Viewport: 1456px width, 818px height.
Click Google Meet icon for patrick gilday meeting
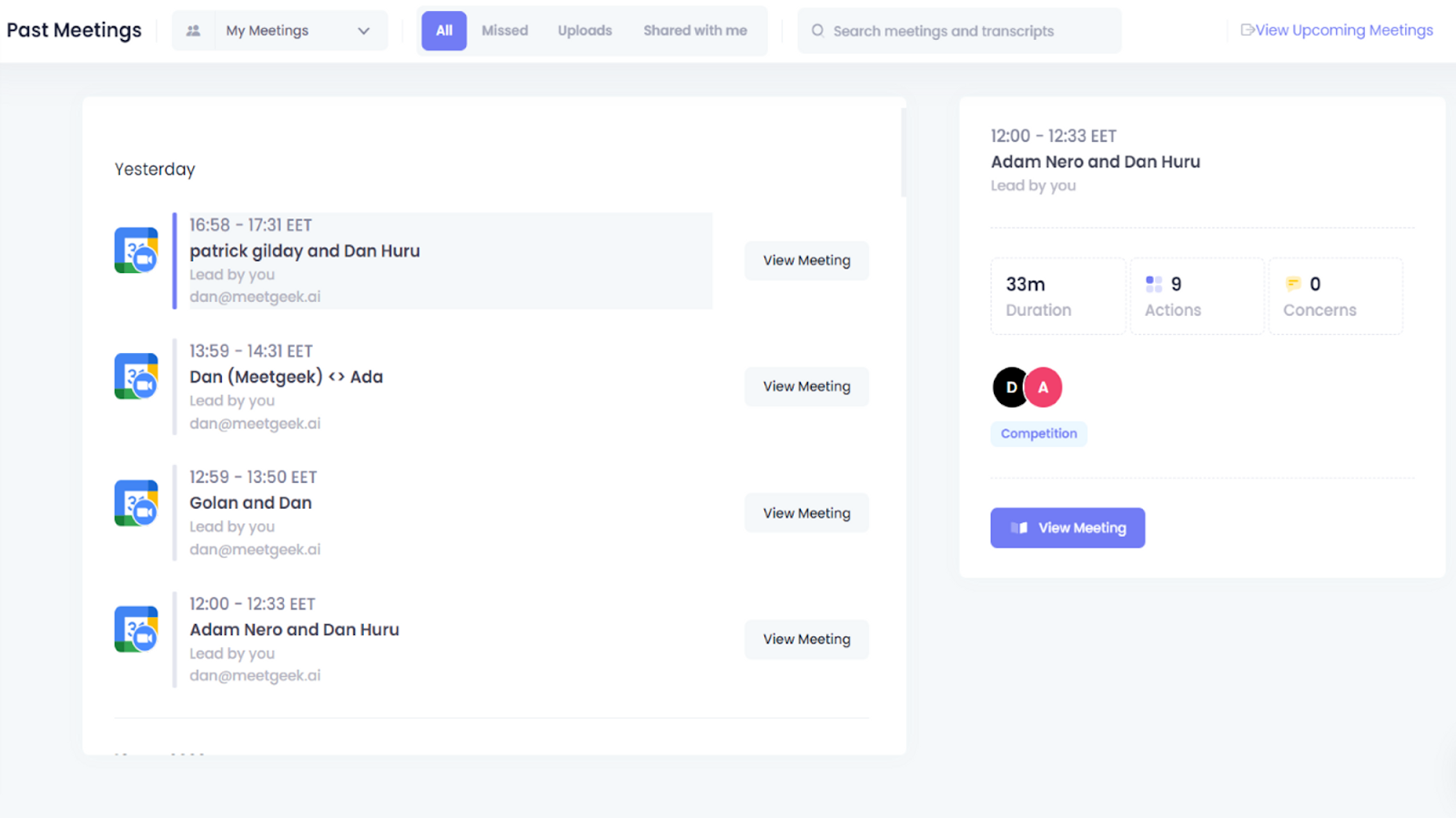click(136, 250)
